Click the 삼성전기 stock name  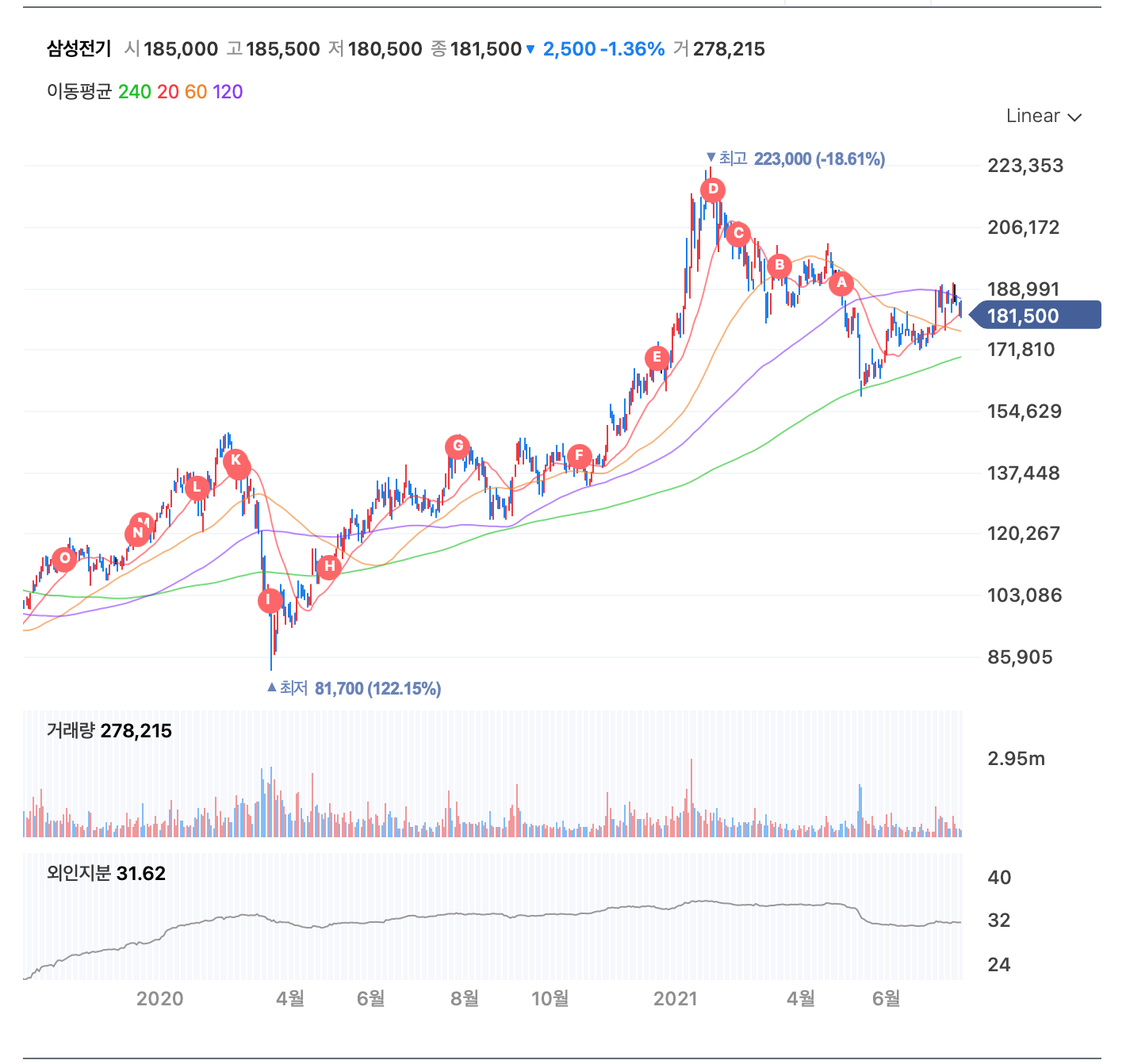(x=79, y=49)
